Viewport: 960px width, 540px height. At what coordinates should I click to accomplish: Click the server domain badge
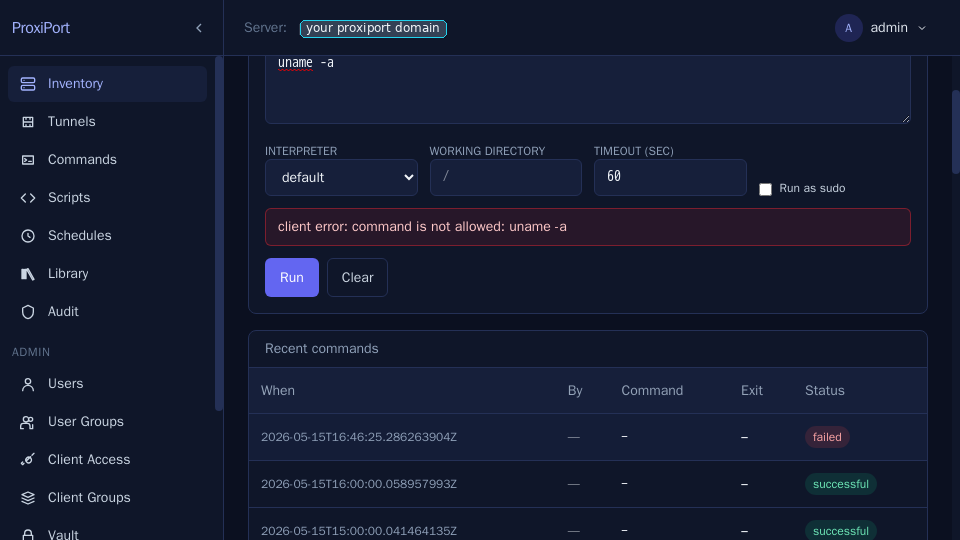pyautogui.click(x=373, y=28)
